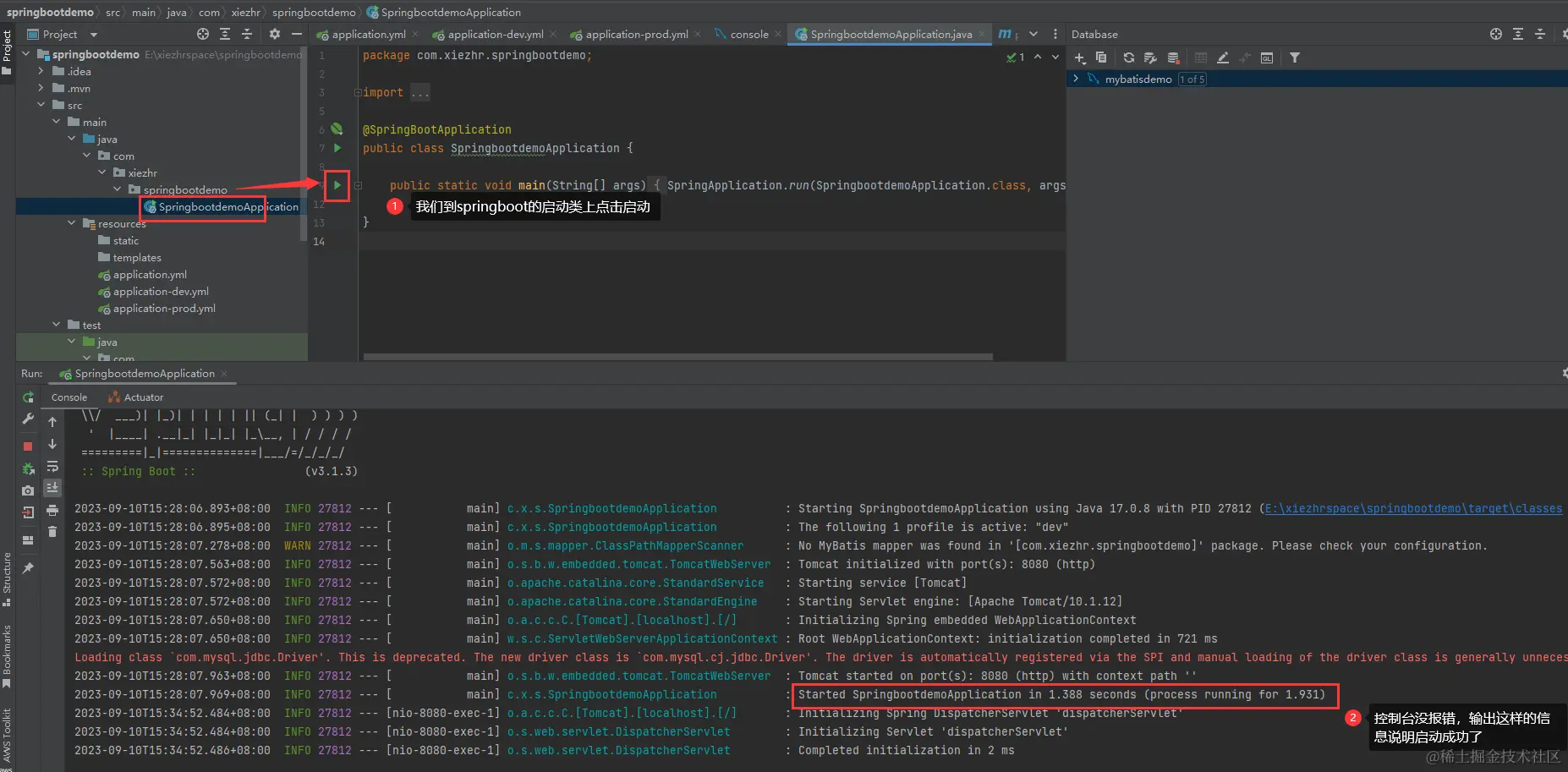Open the Project view dropdown

94,35
